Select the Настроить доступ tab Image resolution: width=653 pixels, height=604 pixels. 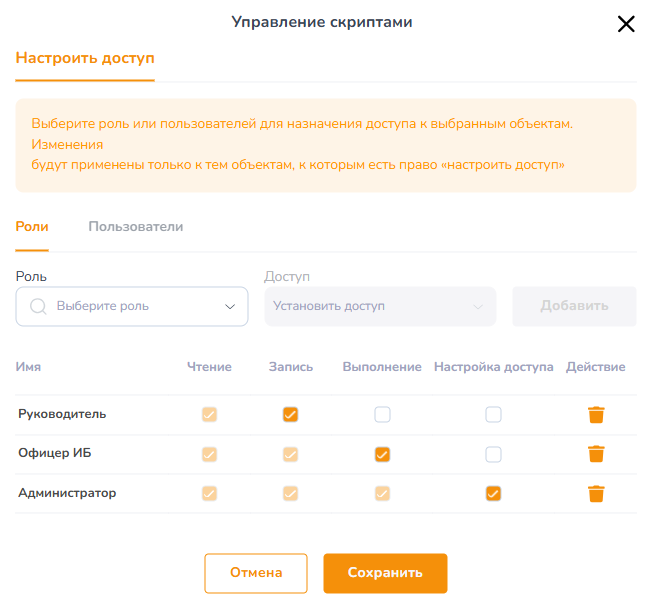coord(85,58)
